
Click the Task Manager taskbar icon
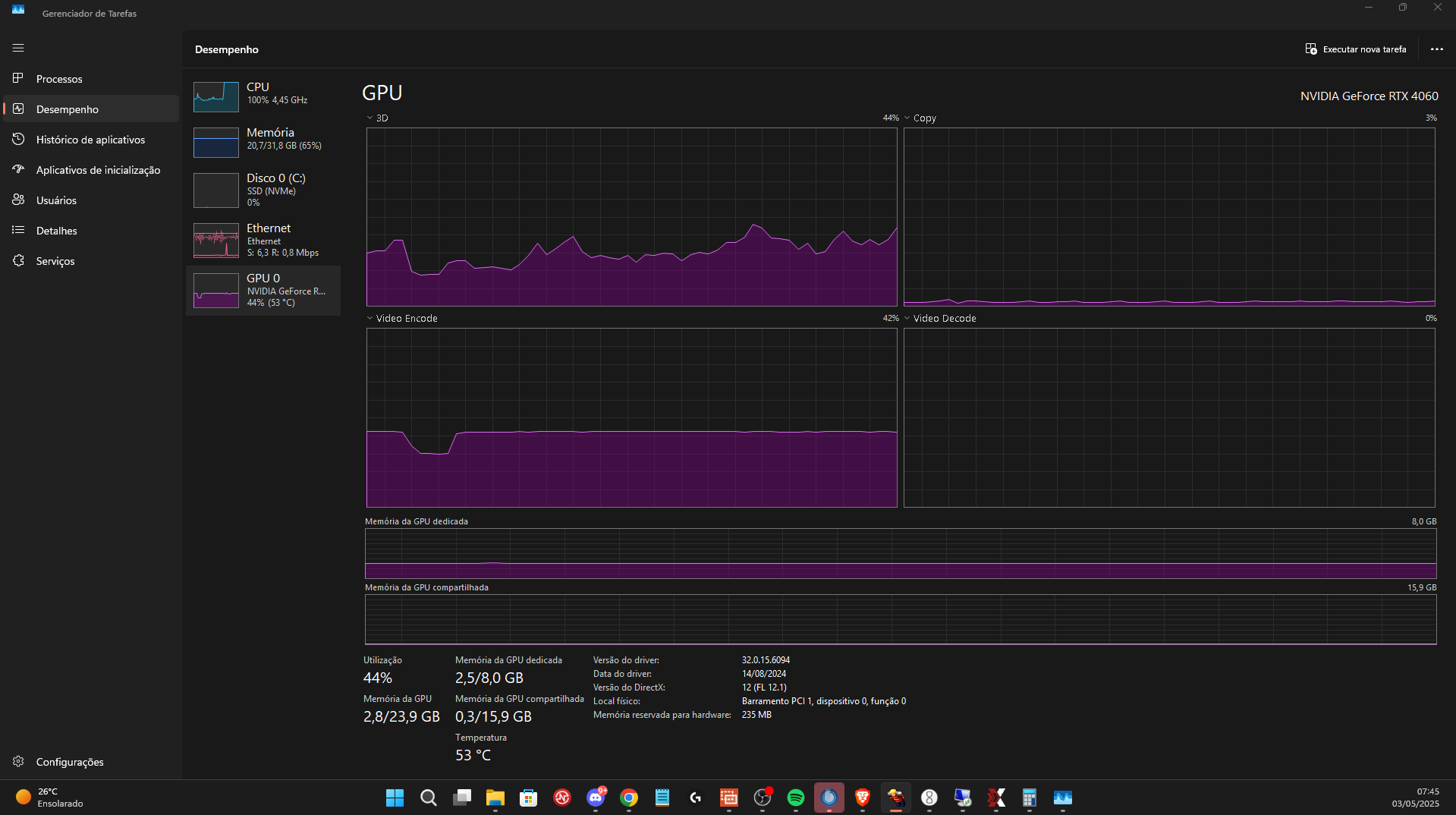coord(1063,798)
